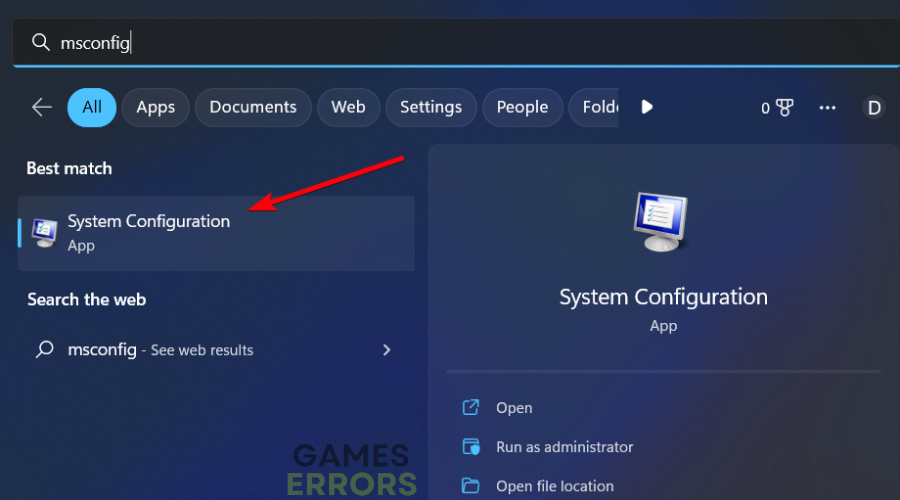Image resolution: width=900 pixels, height=500 pixels.
Task: Switch to the People filter tab
Action: 522,107
